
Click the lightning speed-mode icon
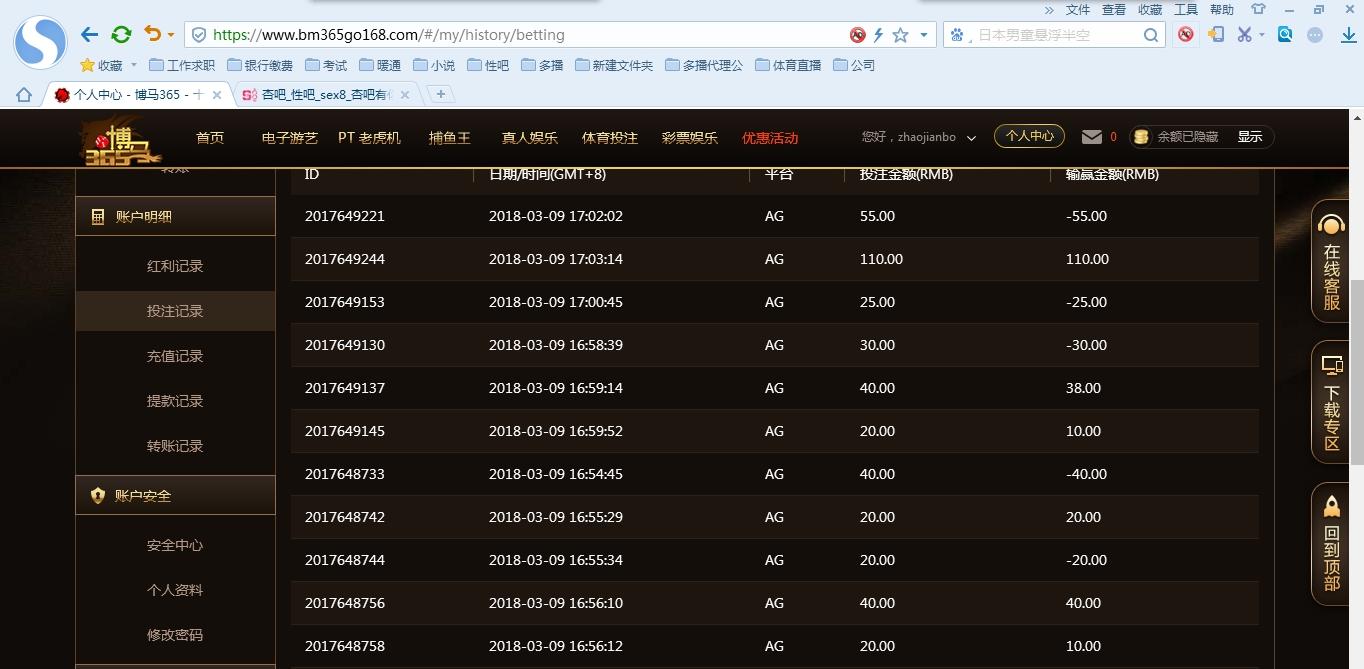pyautogui.click(x=878, y=35)
